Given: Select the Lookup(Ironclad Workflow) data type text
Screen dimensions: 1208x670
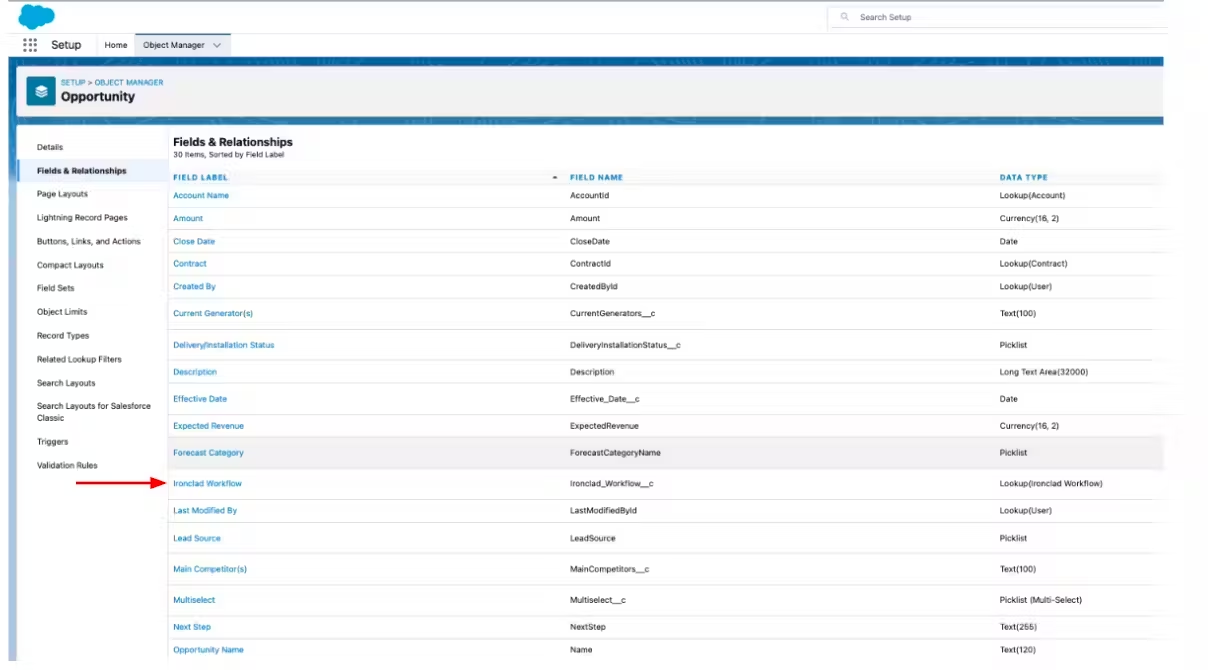Looking at the screenshot, I should tap(1051, 483).
